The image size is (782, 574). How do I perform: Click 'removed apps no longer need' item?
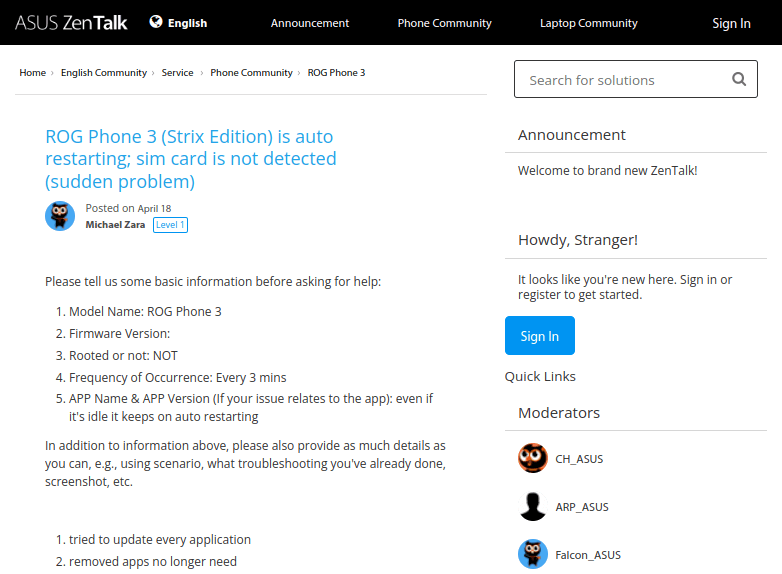[153, 562]
